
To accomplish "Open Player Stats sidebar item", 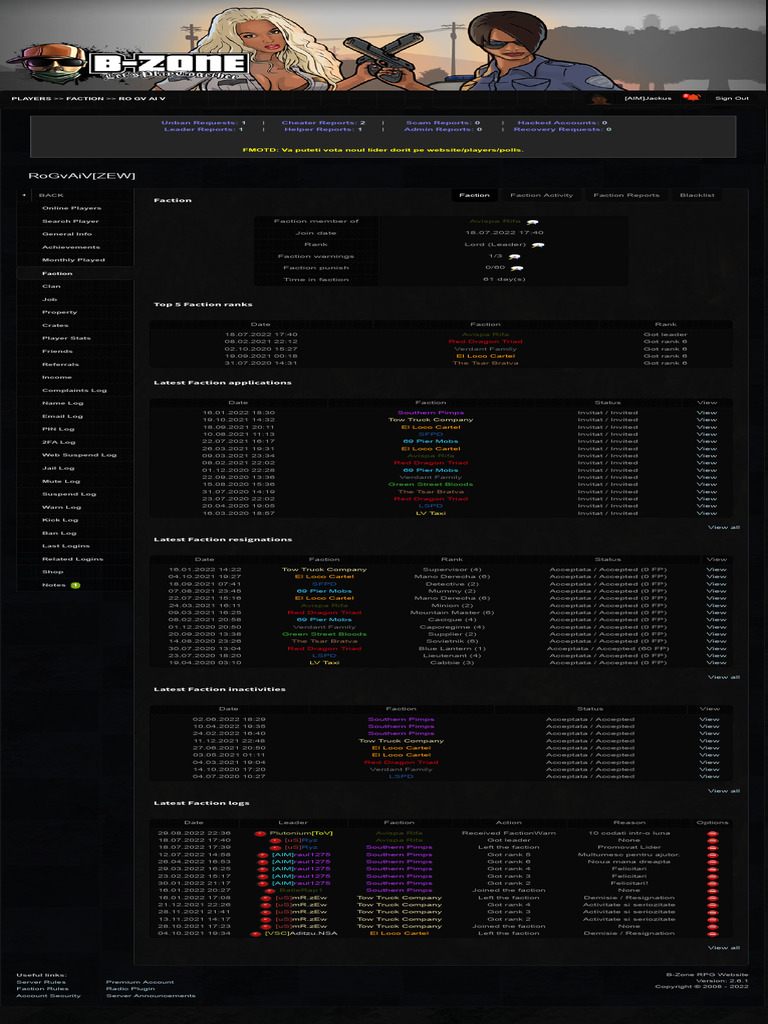I will [x=67, y=338].
